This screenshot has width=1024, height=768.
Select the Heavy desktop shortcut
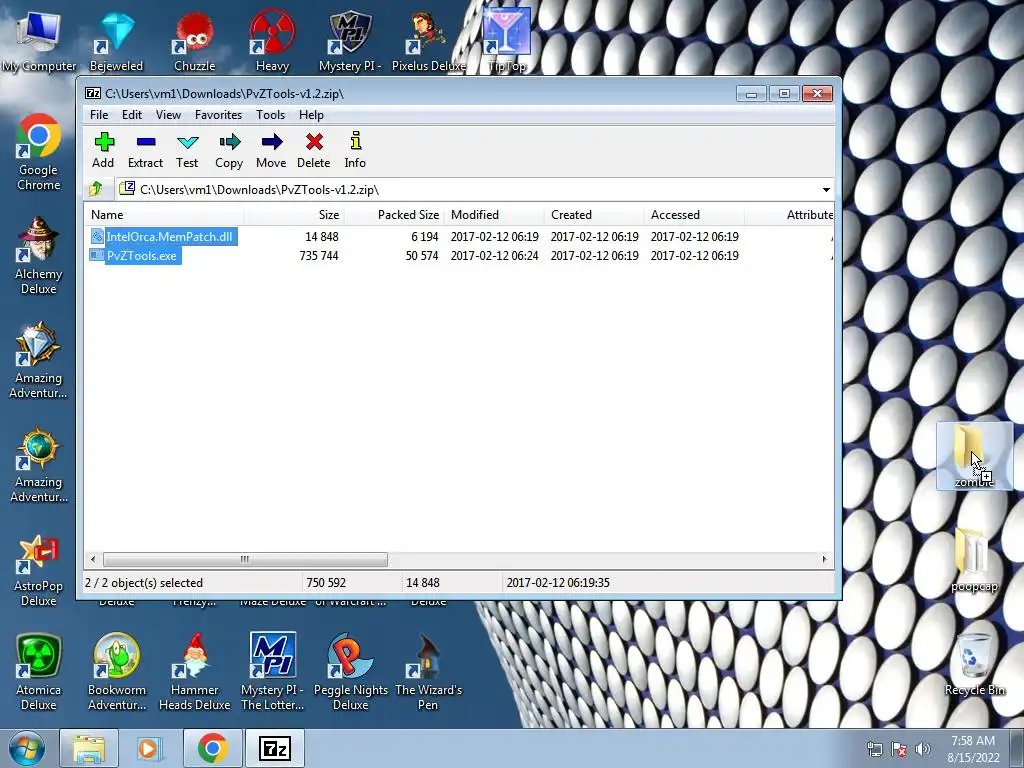click(272, 41)
